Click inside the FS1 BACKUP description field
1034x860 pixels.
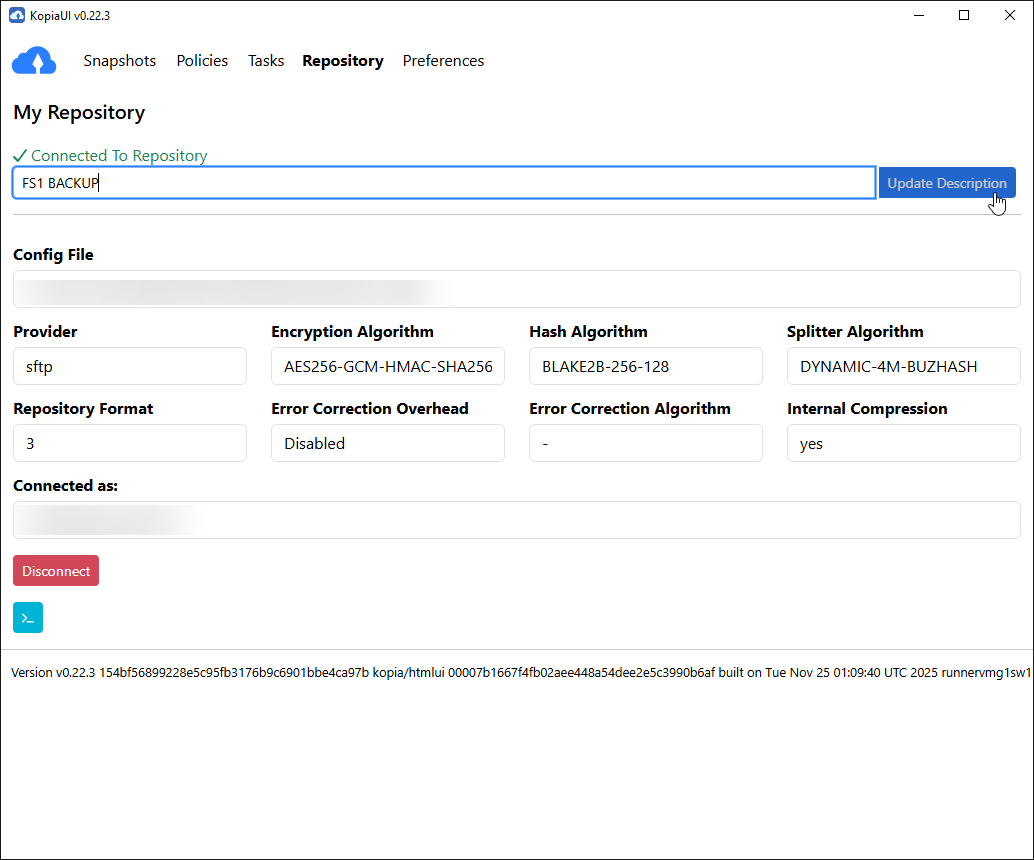(440, 182)
